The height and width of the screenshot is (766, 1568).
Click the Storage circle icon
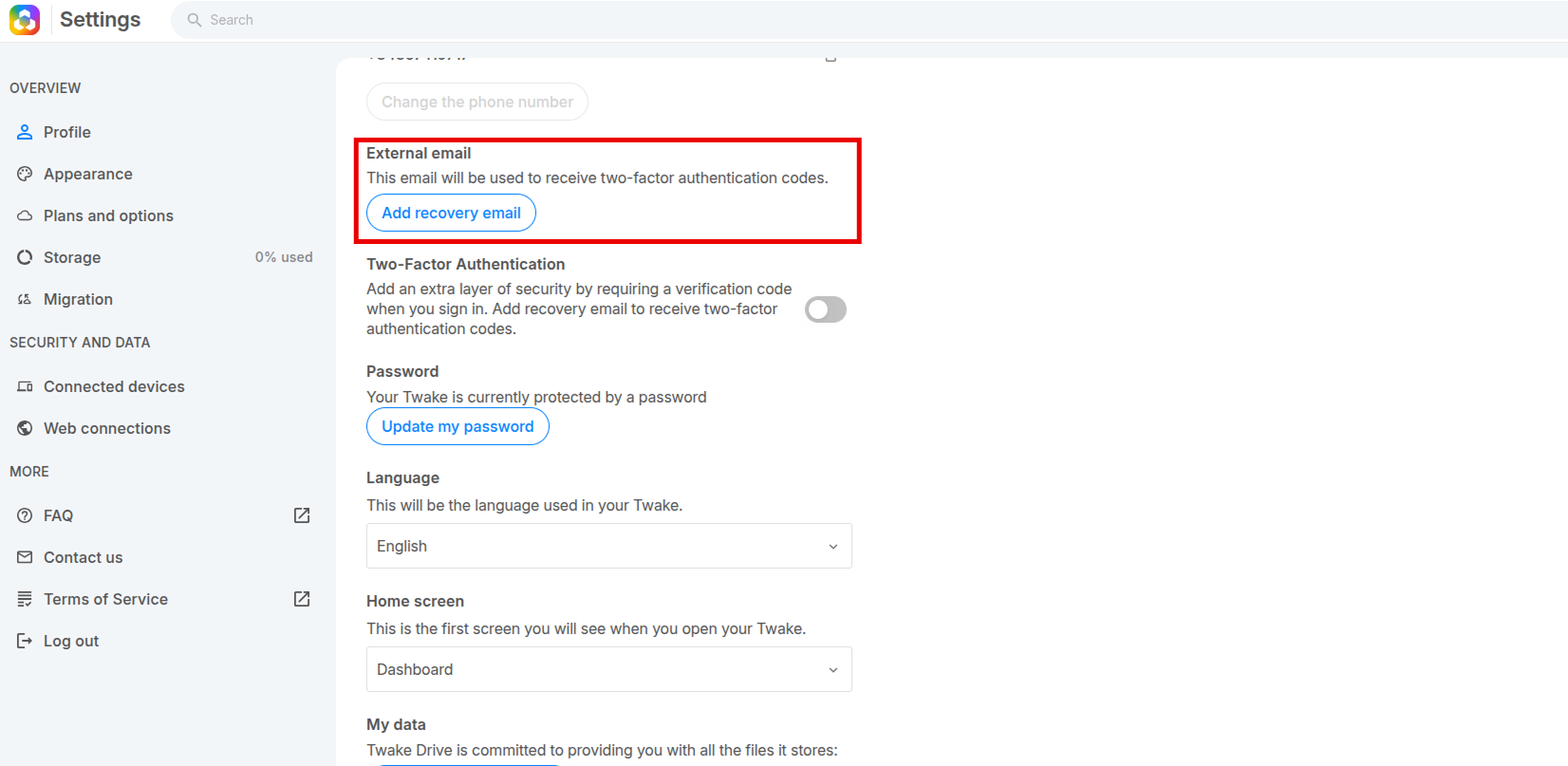[25, 257]
